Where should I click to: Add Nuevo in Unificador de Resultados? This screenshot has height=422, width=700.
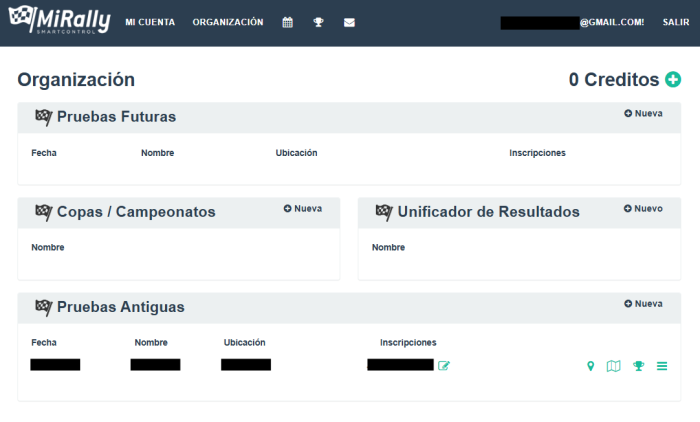pos(643,208)
